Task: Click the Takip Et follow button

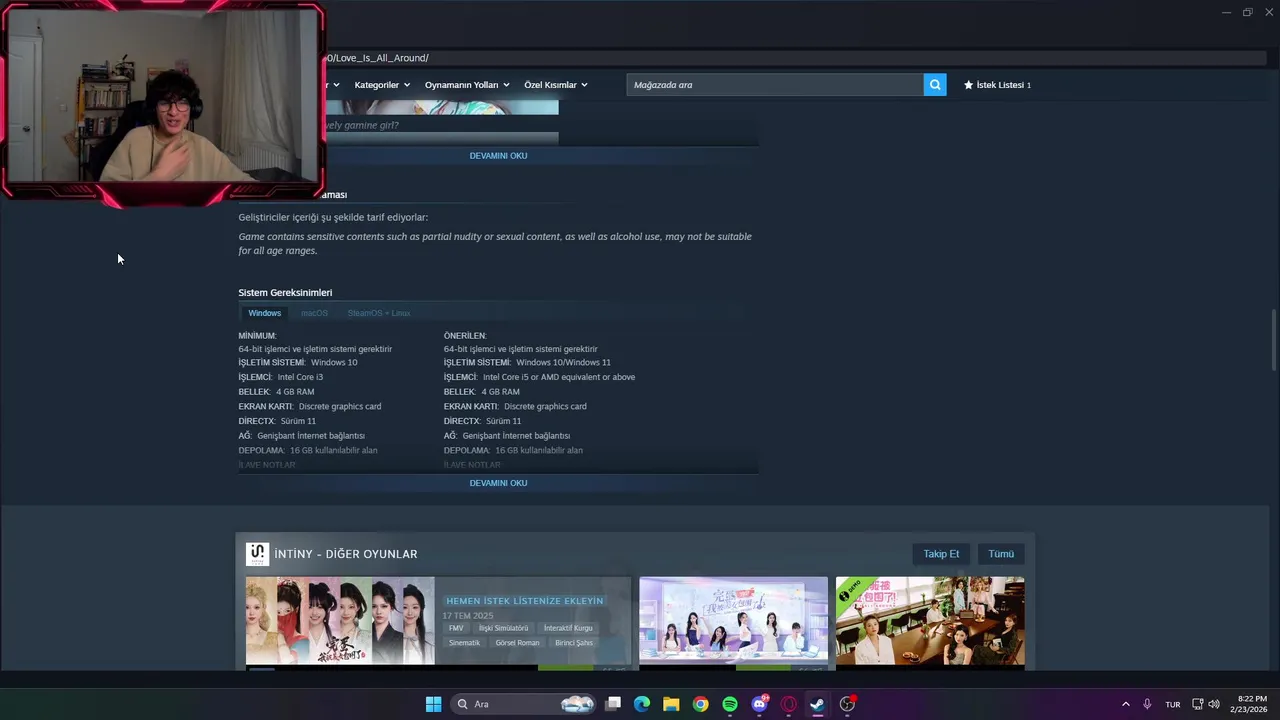Action: (941, 554)
